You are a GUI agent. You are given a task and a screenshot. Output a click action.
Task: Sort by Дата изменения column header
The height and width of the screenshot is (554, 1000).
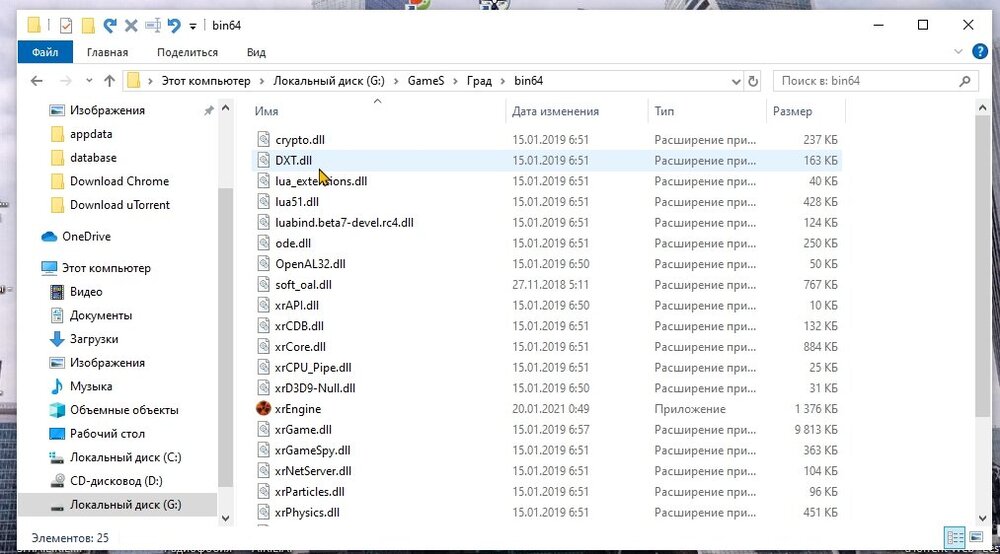coord(555,111)
